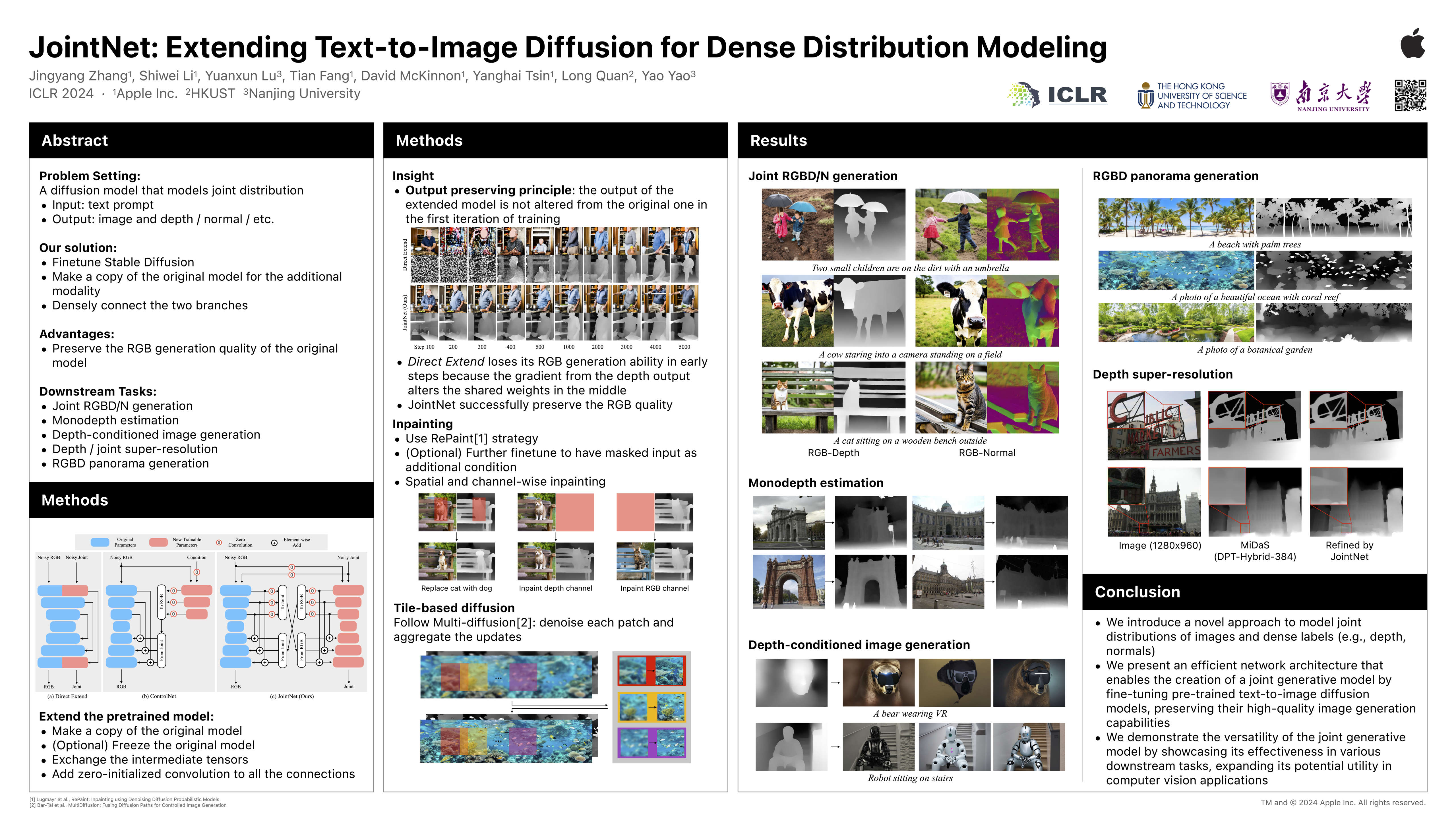Screen dimensions: 1456x819
Task: Click the blue Original Parameters legend swatch
Action: [100, 542]
